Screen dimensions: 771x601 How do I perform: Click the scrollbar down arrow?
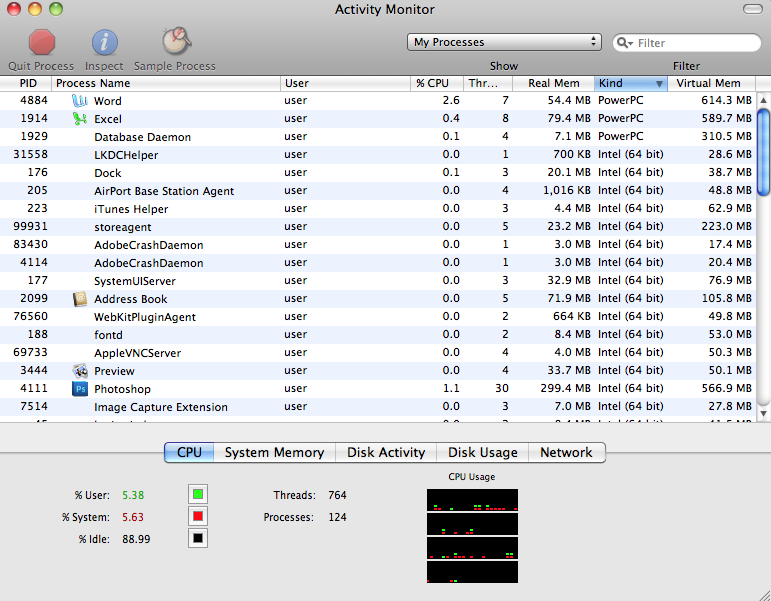[x=763, y=414]
